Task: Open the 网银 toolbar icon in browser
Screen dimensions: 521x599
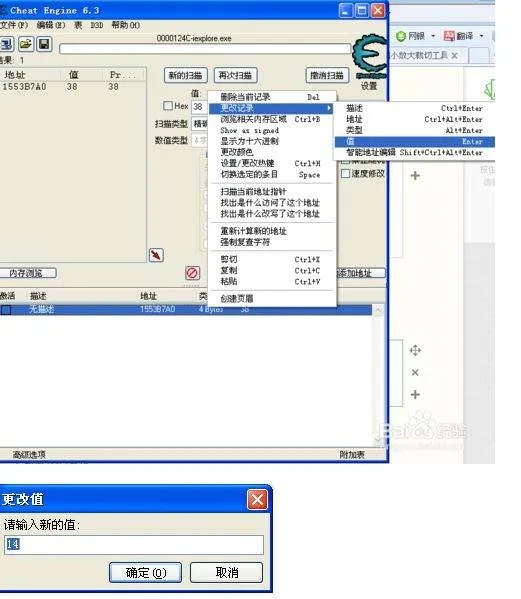Action: (401, 36)
